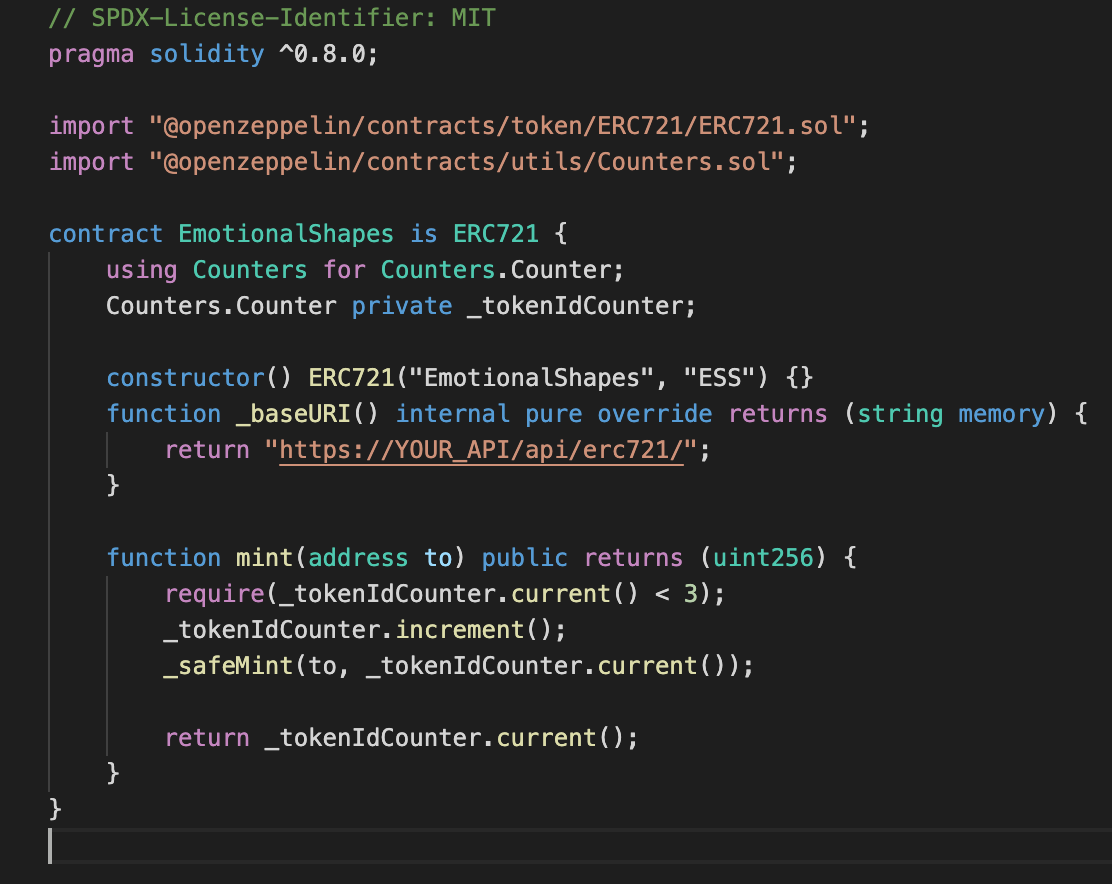
Task: Click the require statement keyword
Action: click(214, 593)
